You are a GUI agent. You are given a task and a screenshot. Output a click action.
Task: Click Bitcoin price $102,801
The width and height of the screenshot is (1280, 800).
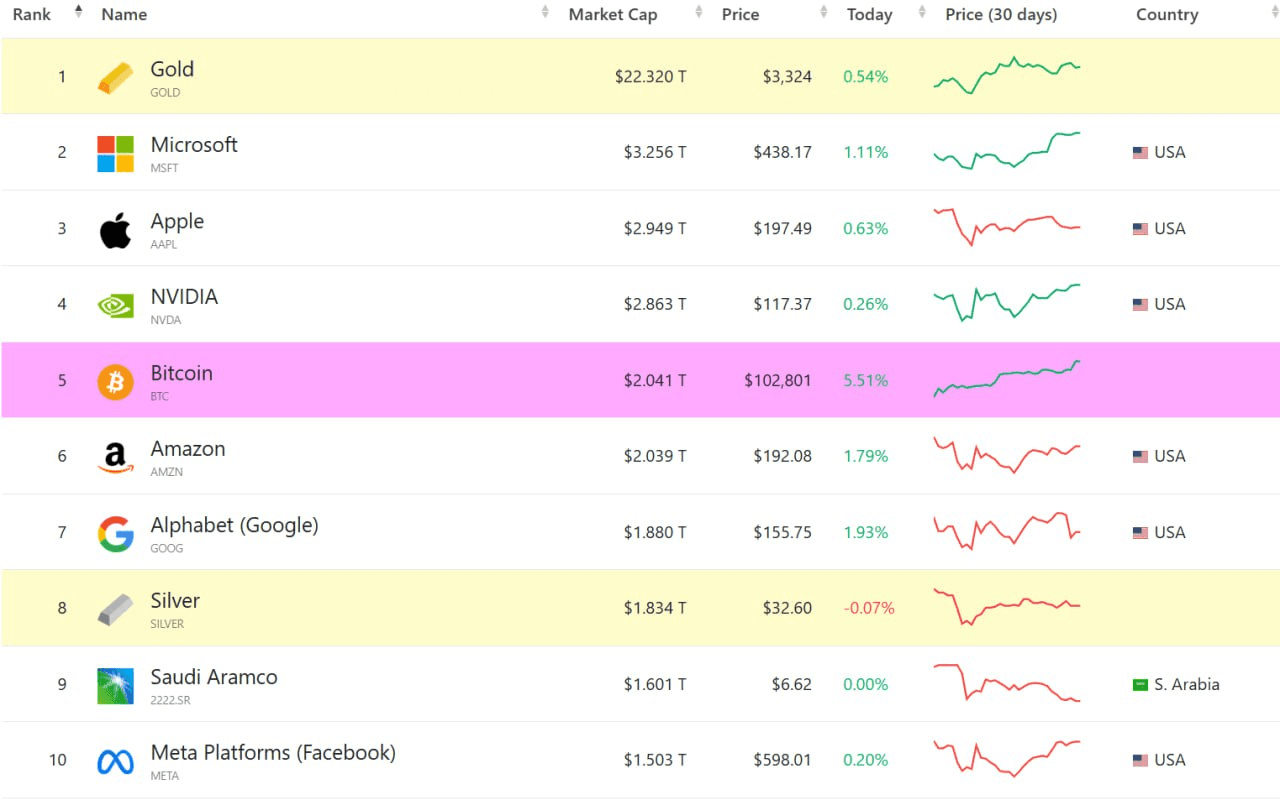point(778,381)
